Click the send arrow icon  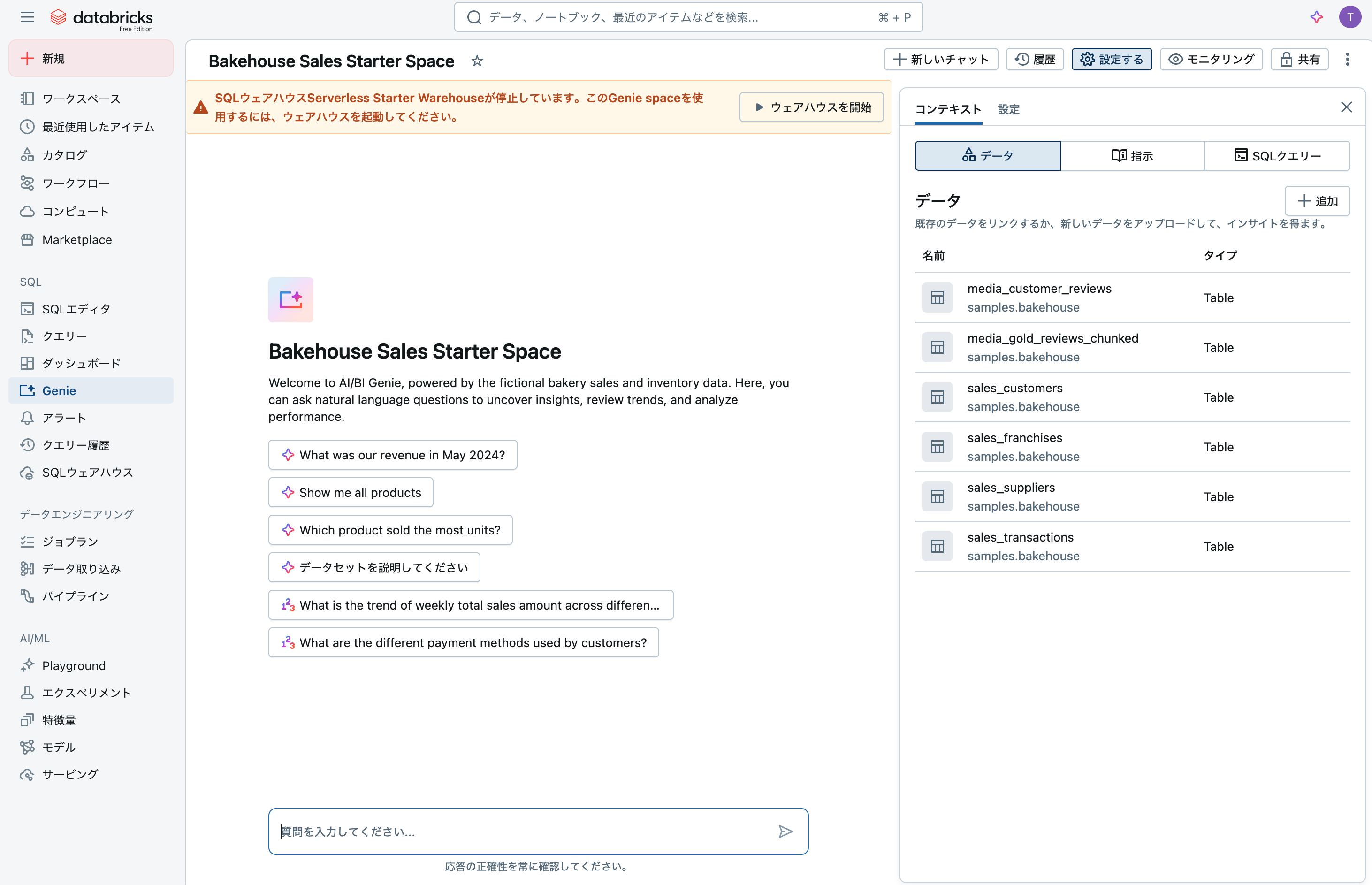click(785, 832)
